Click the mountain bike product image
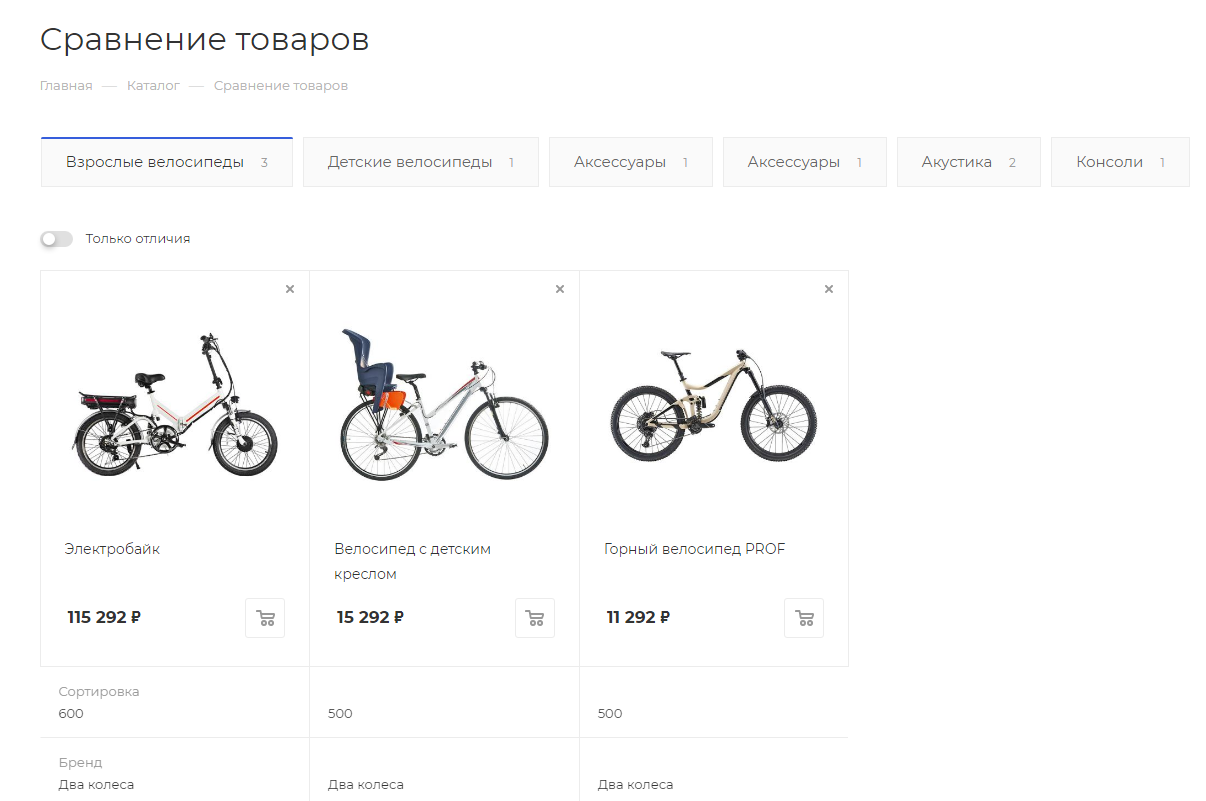 coord(714,404)
